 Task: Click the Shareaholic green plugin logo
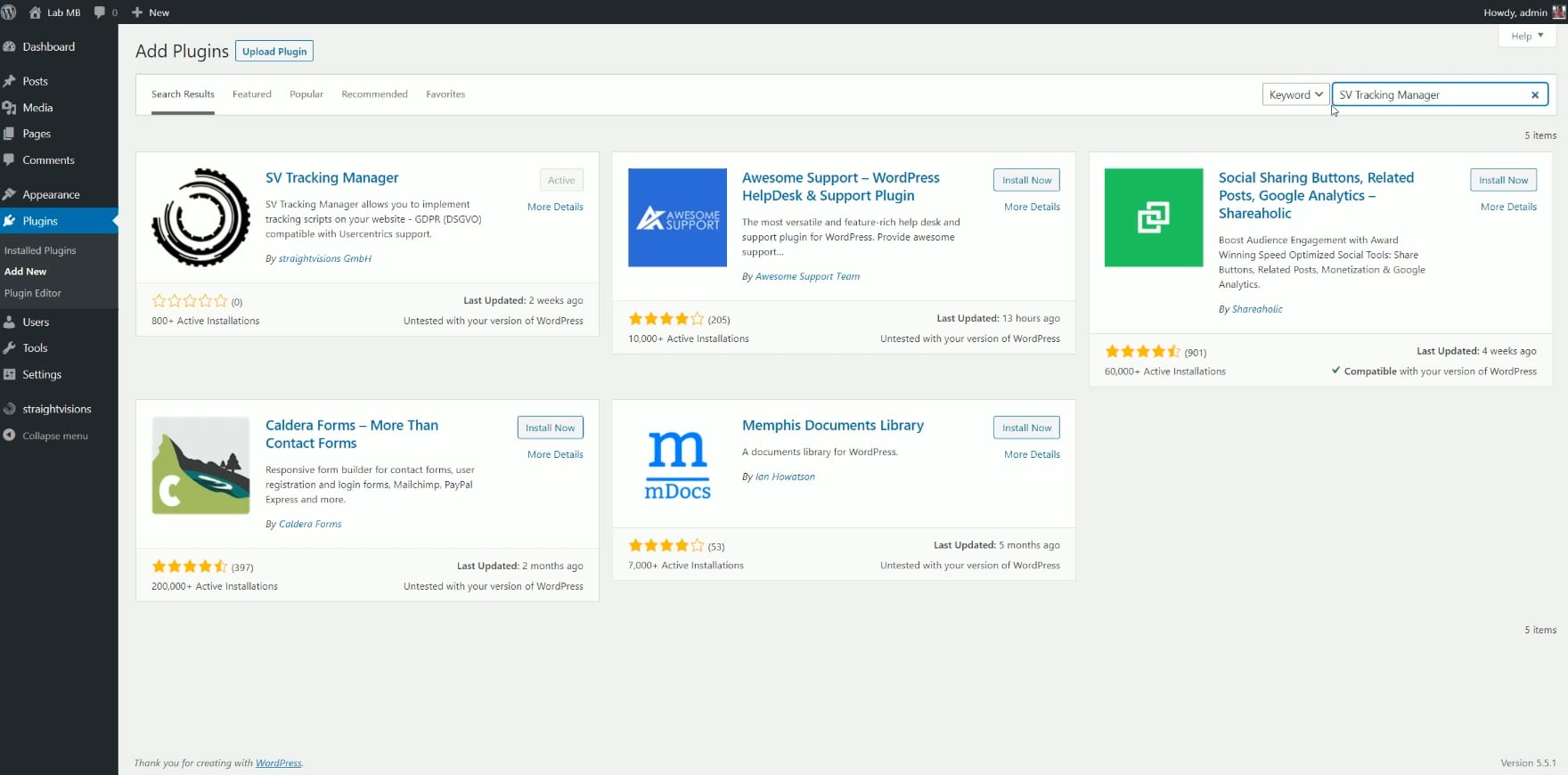pyautogui.click(x=1154, y=217)
